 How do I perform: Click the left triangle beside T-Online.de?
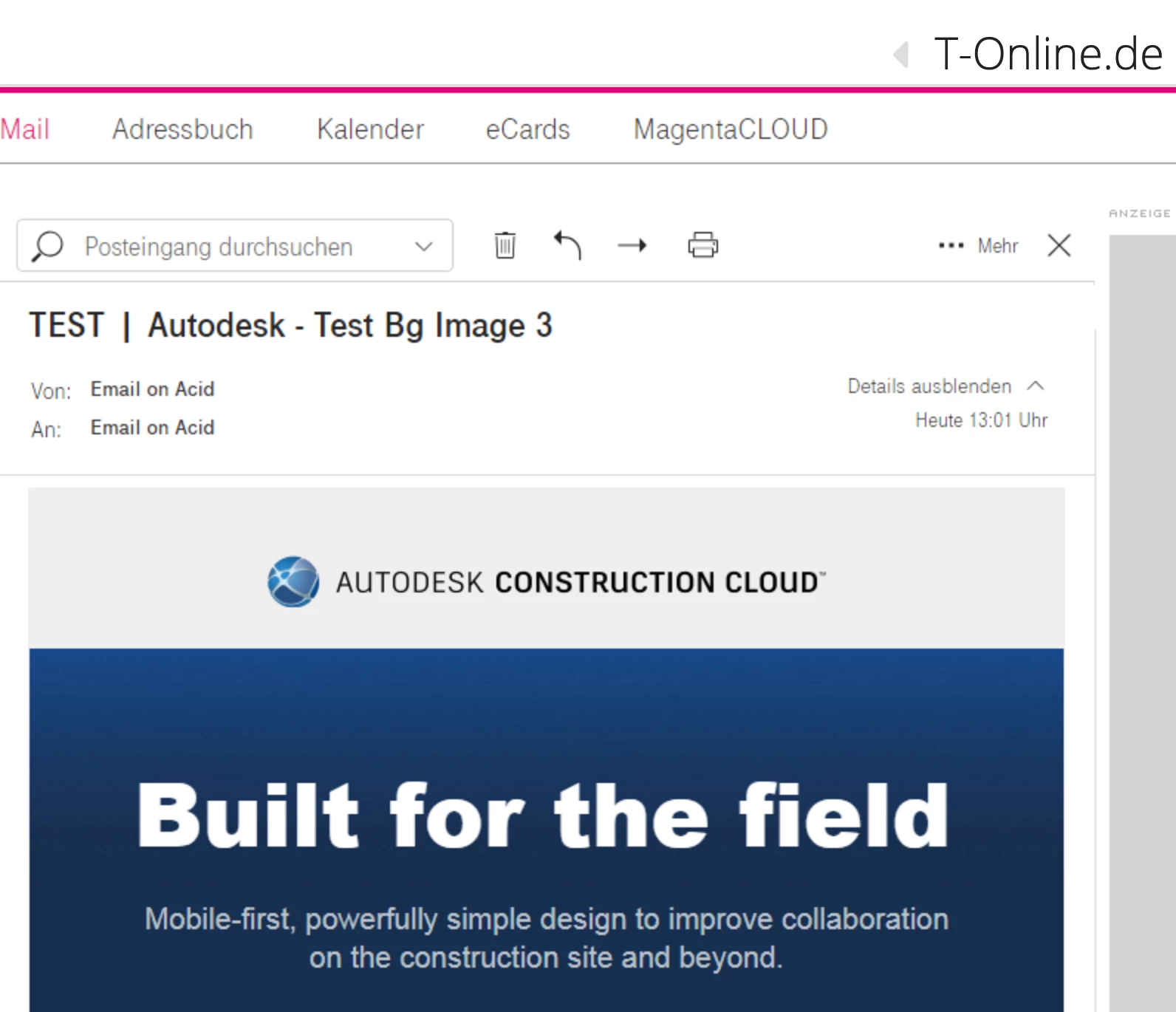click(x=900, y=55)
